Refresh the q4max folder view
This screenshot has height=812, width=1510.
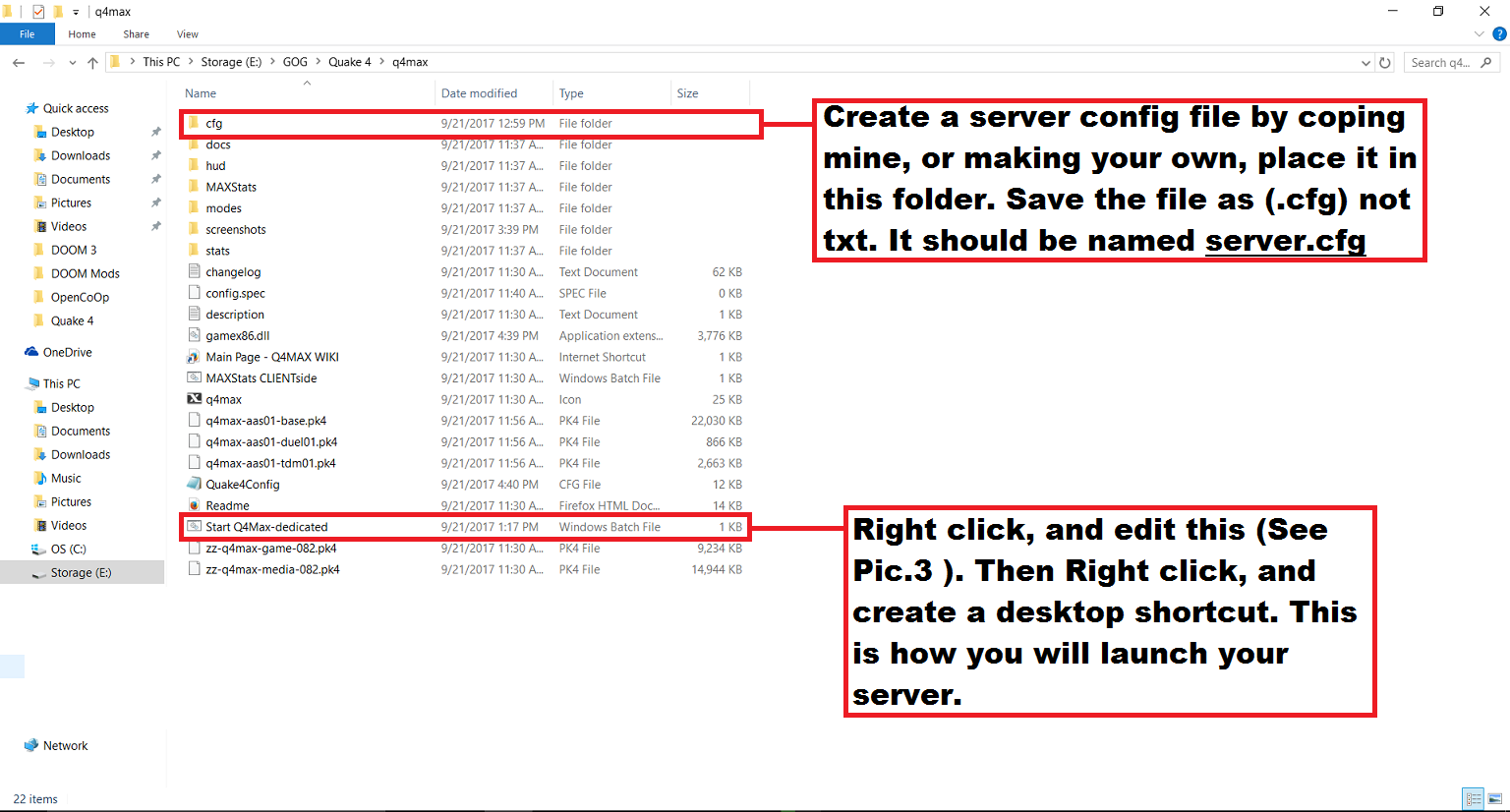tap(1385, 62)
